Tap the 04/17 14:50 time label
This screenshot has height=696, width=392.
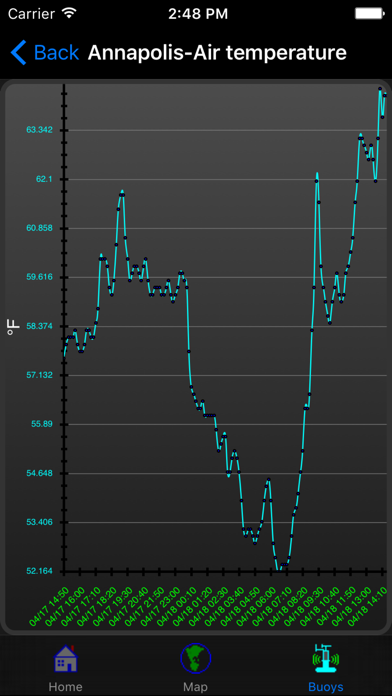pyautogui.click(x=48, y=606)
